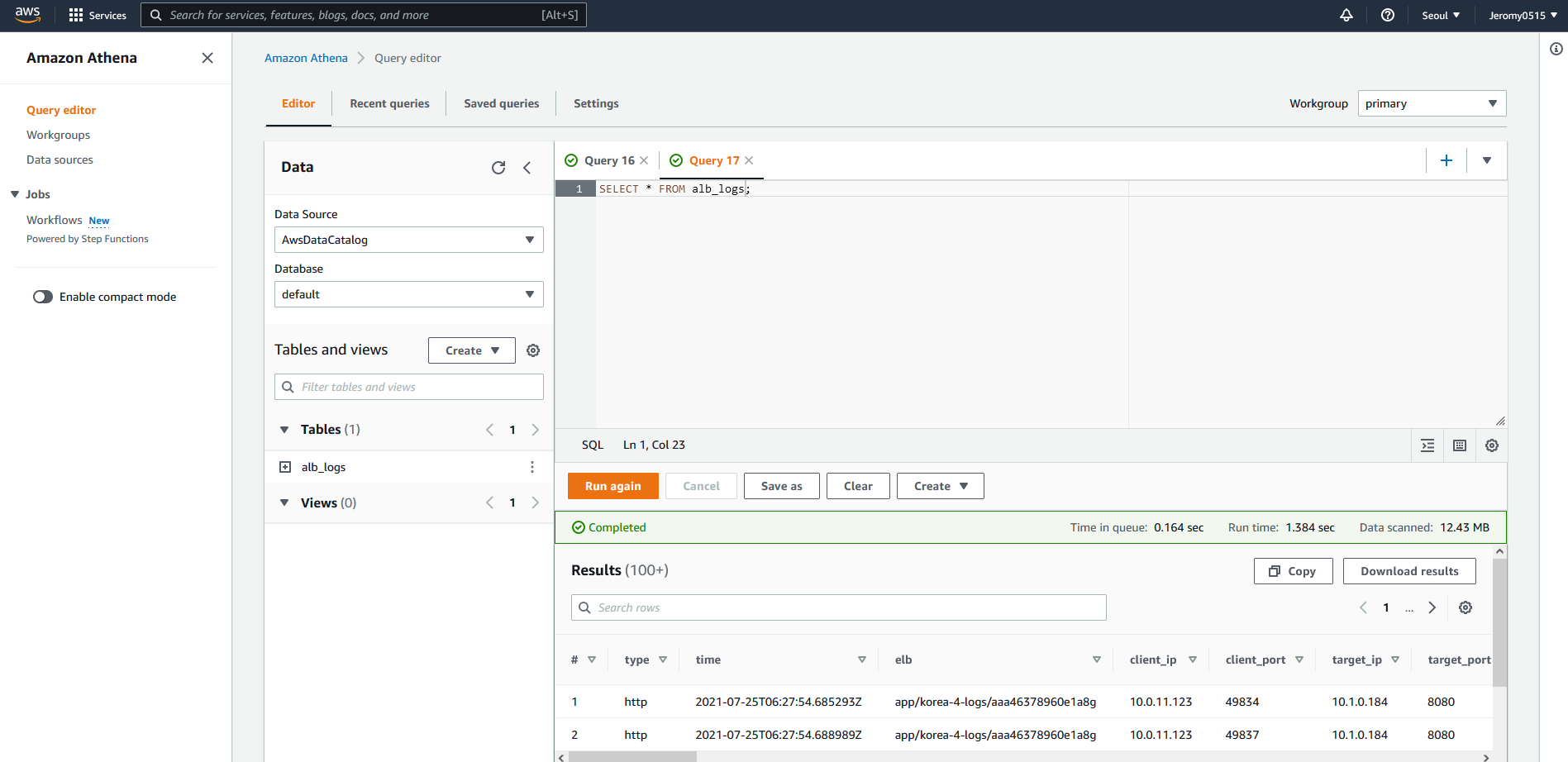Viewport: 1568px width, 762px height.
Task: Open the Data Source AwsDataCatalog dropdown
Action: coord(409,240)
